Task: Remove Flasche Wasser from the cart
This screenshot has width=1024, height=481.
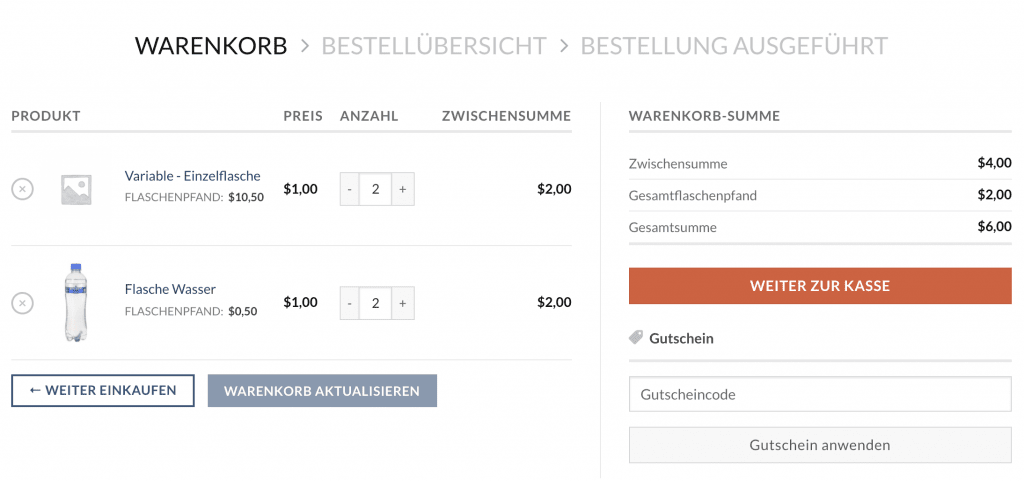Action: pyautogui.click(x=22, y=303)
